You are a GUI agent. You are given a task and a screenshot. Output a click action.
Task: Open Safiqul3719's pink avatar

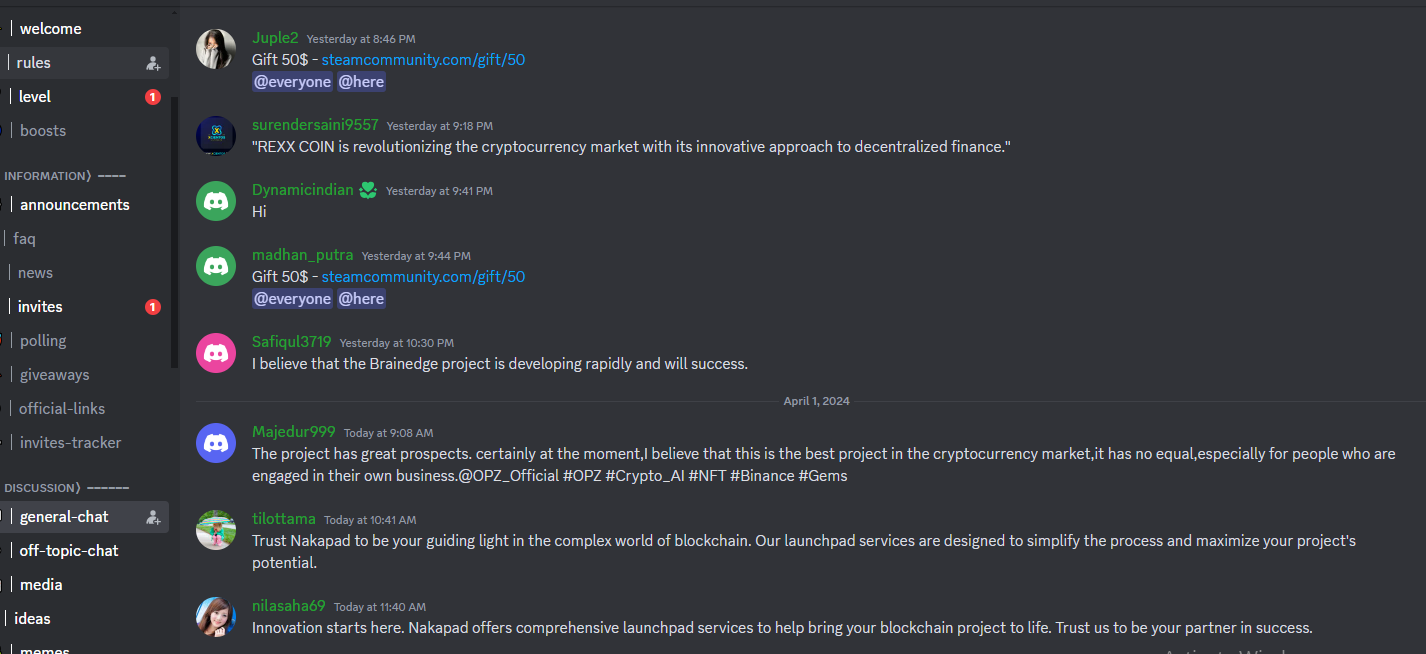(216, 353)
